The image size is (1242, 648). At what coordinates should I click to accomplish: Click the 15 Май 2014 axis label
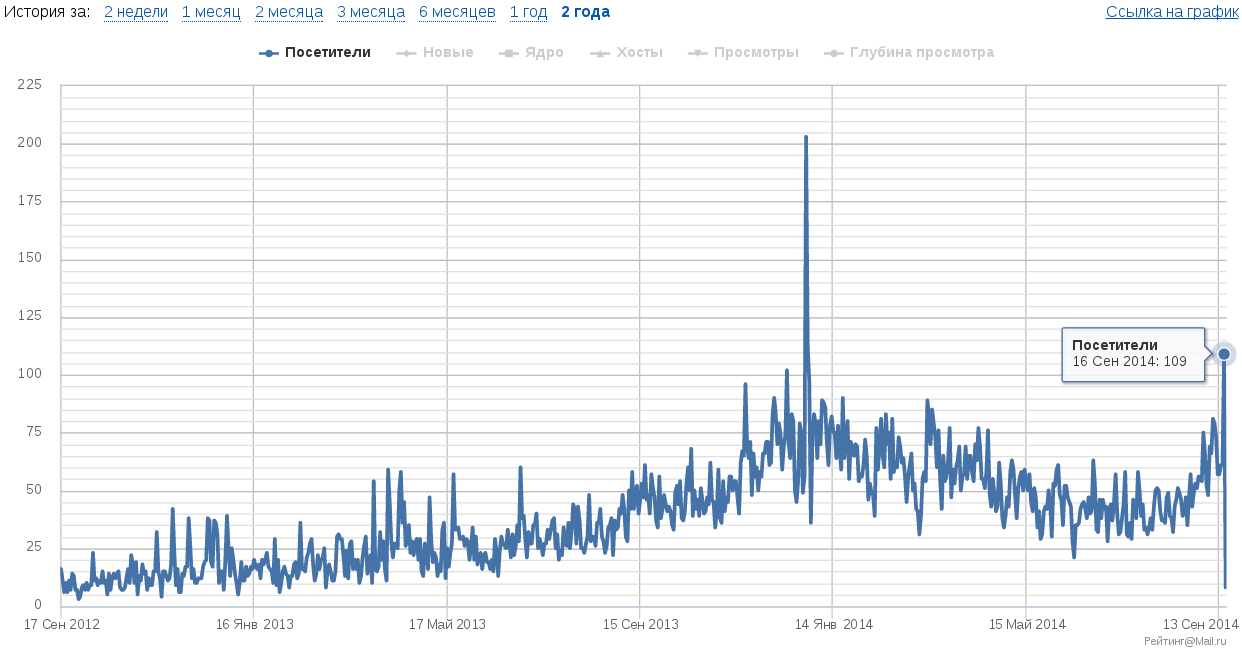coord(1027,624)
